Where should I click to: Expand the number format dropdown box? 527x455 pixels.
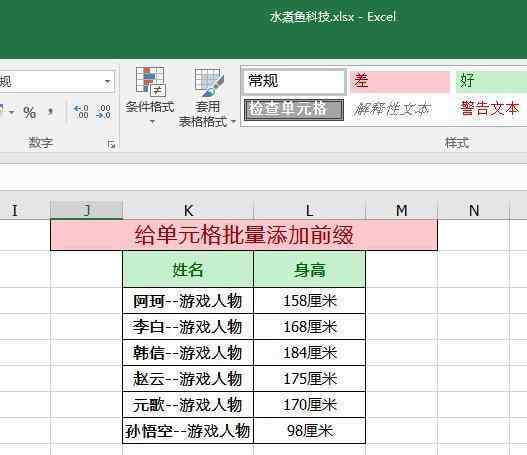coord(108,81)
